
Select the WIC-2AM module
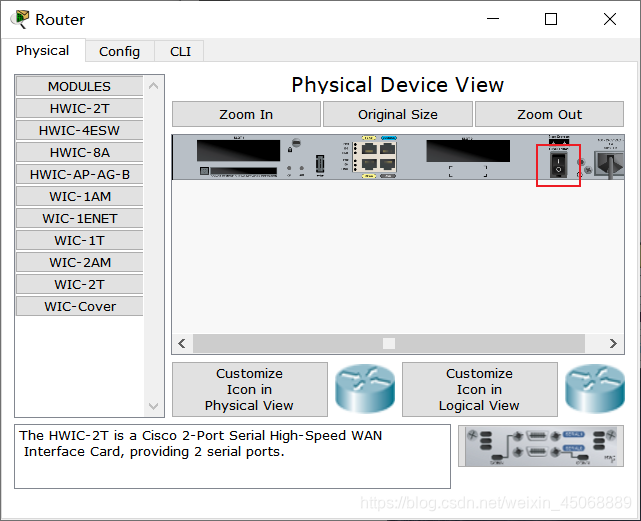[80, 263]
